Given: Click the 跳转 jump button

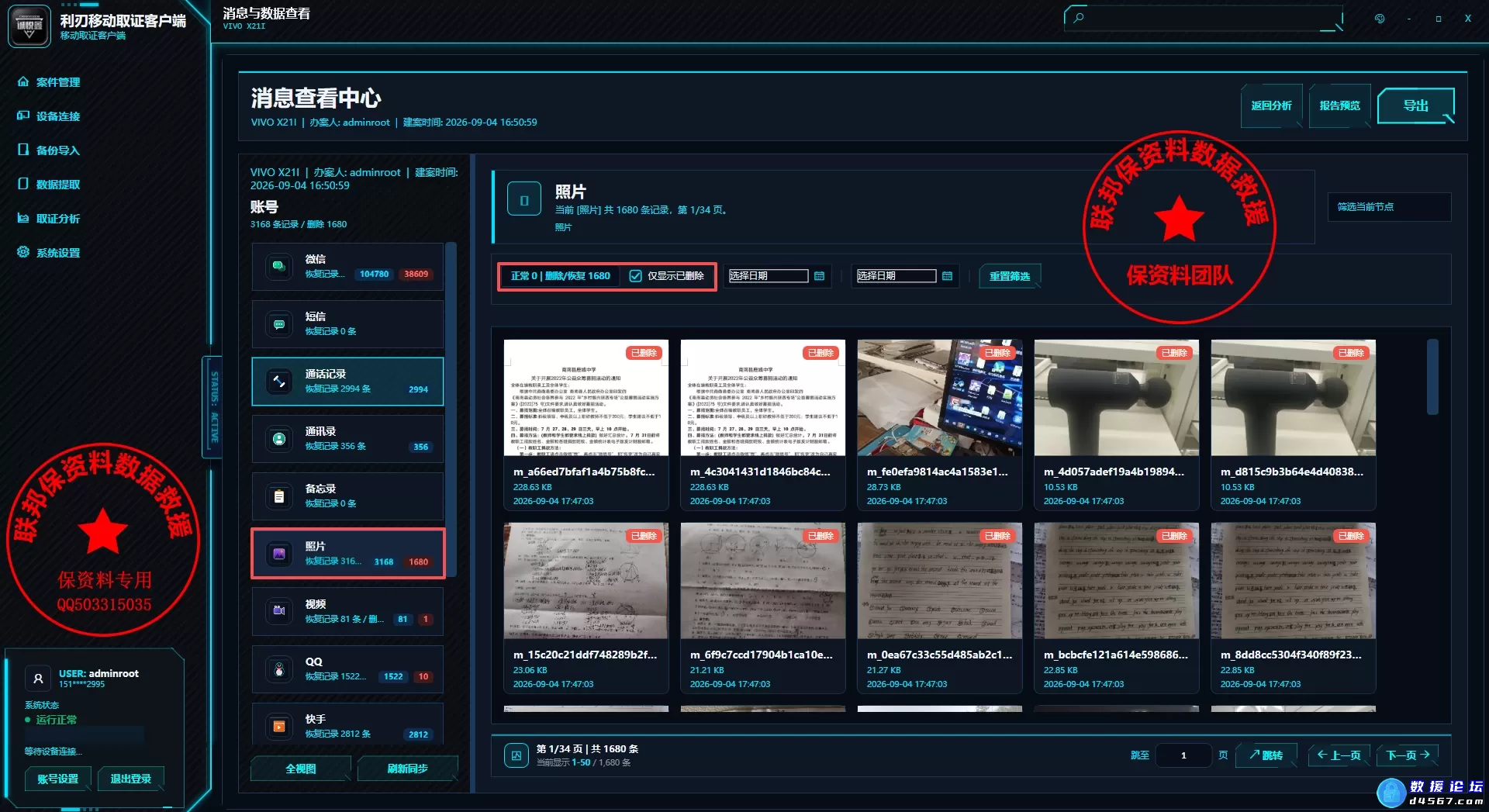Looking at the screenshot, I should pyautogui.click(x=1267, y=755).
